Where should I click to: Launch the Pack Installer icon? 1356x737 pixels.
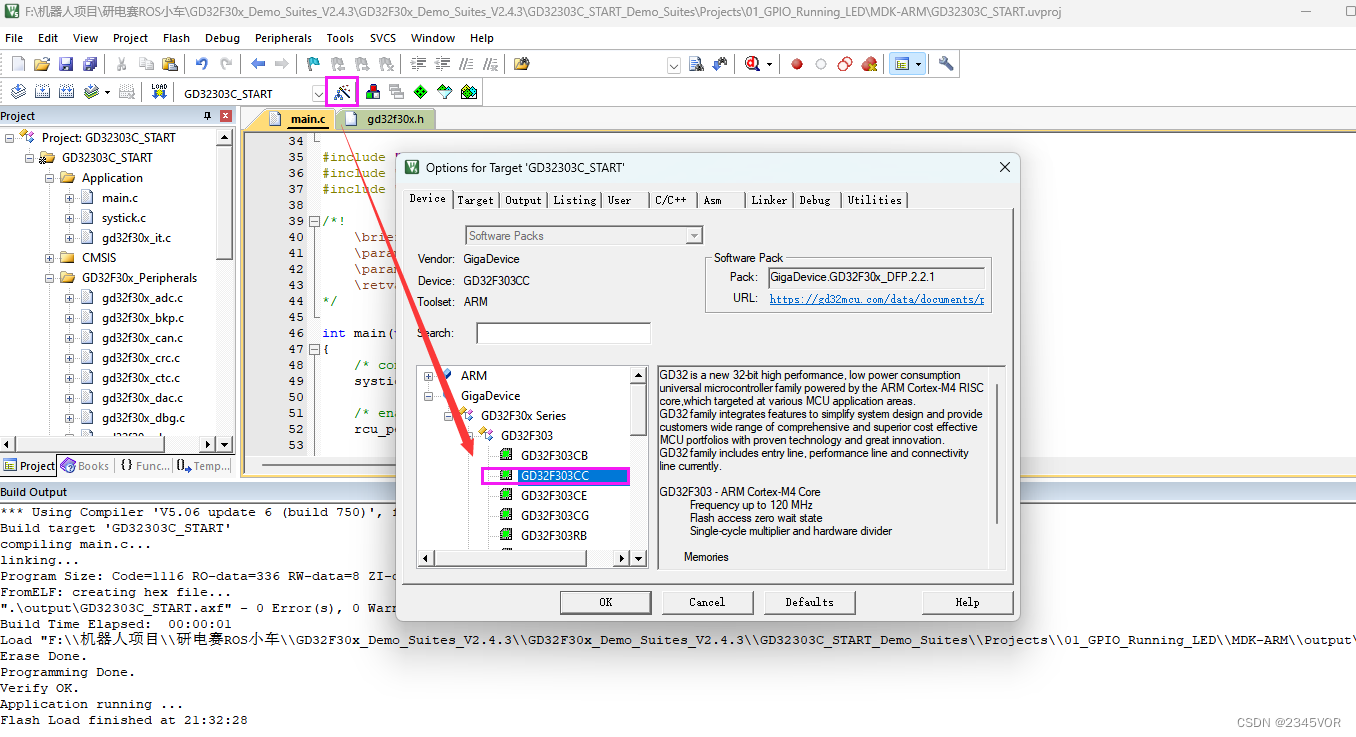469,92
